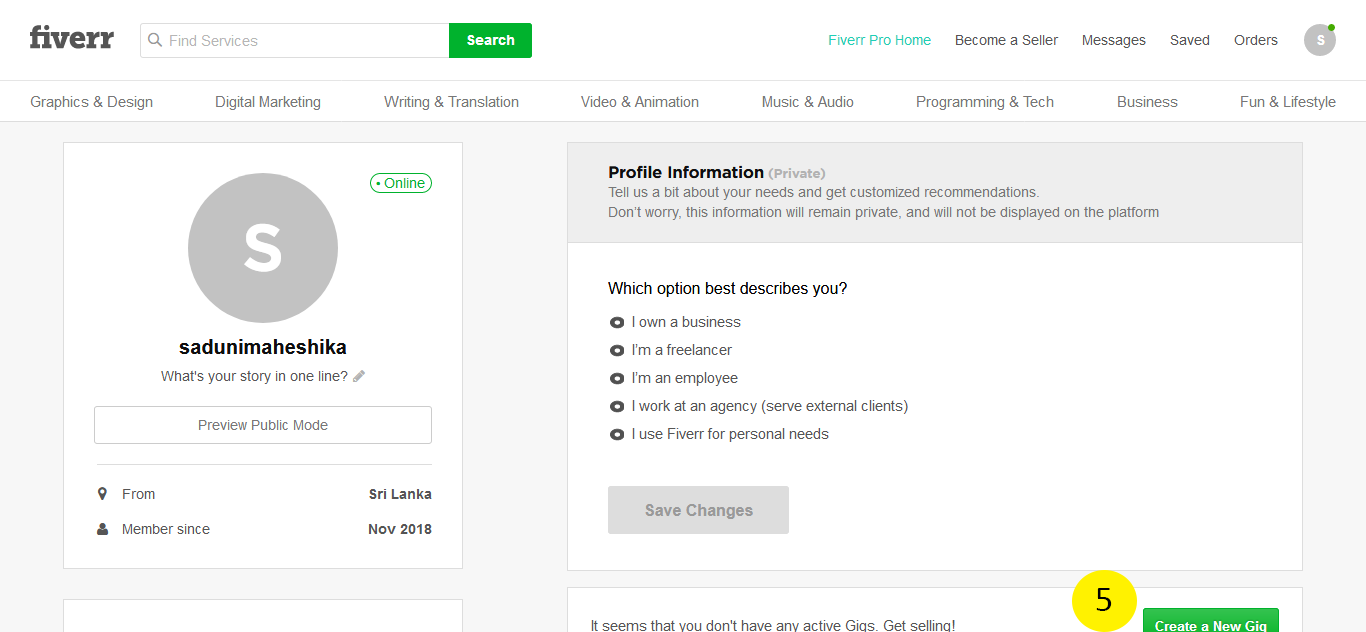
Task: Open the user avatar menu at top right
Action: coord(1320,40)
